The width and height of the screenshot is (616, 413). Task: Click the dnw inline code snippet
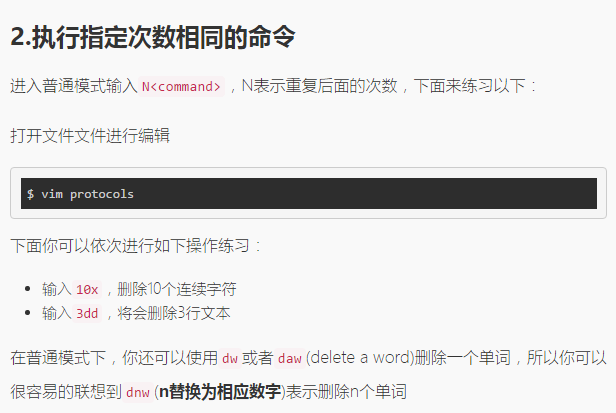(x=138, y=392)
